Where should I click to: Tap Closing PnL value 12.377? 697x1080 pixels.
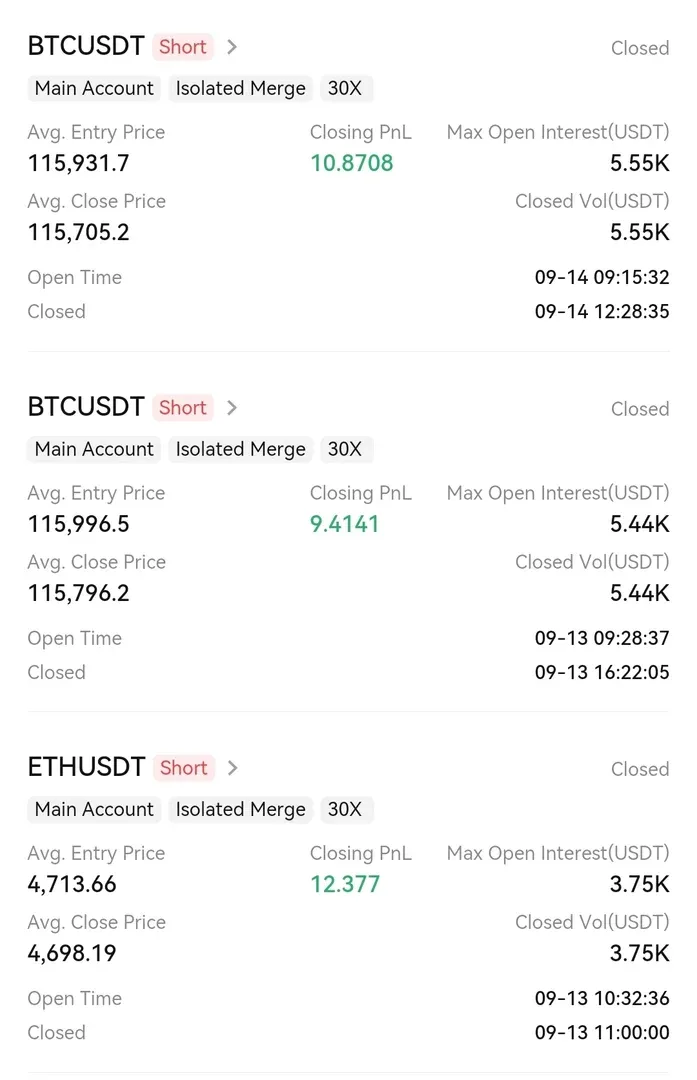pyautogui.click(x=345, y=884)
